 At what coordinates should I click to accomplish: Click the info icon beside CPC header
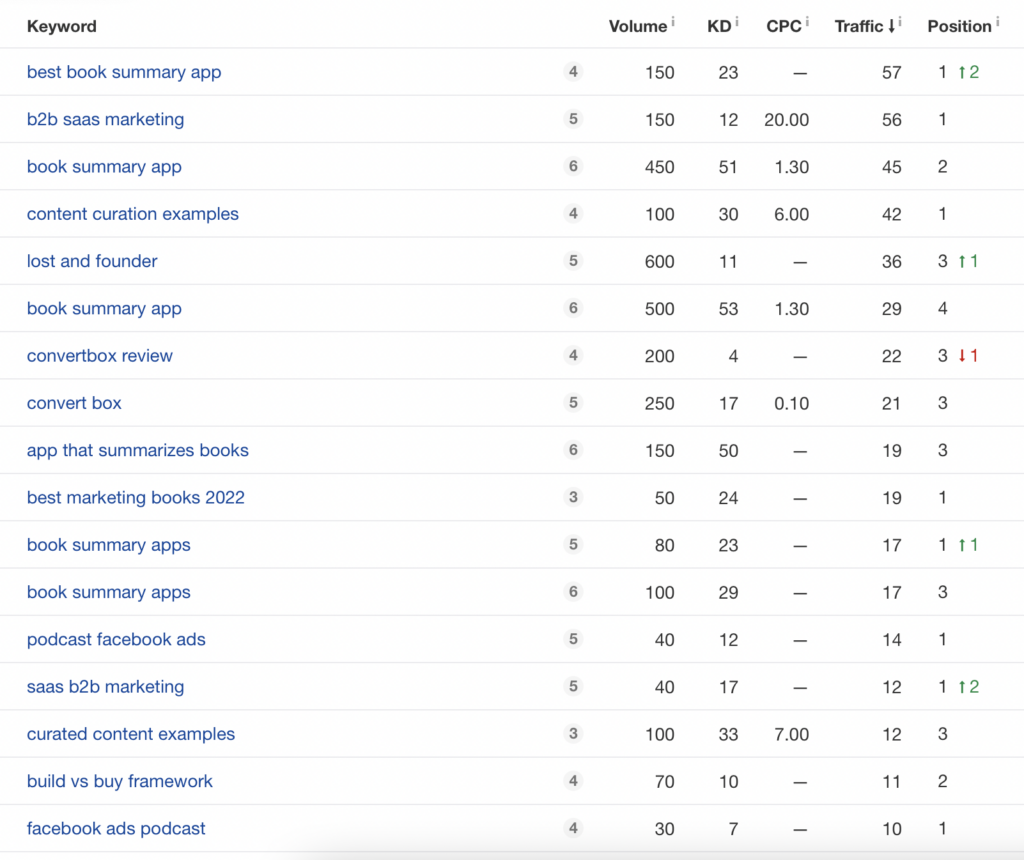(x=807, y=22)
